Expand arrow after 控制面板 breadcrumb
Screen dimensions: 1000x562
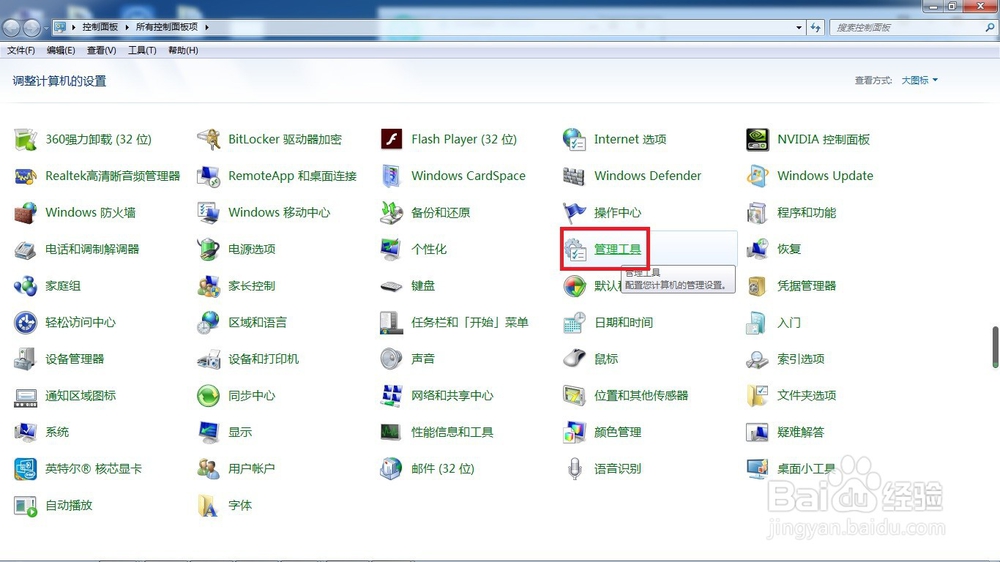(x=127, y=27)
